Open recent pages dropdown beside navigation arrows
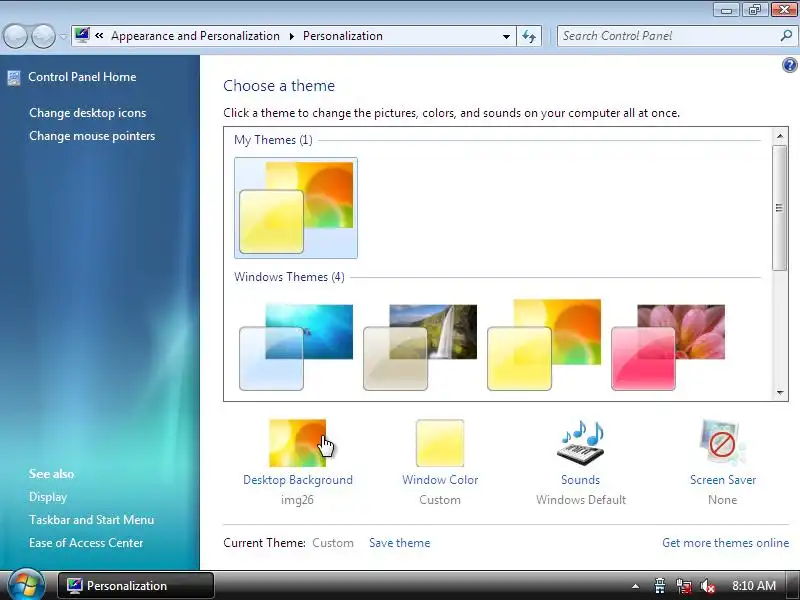800x600 pixels. pos(63,37)
